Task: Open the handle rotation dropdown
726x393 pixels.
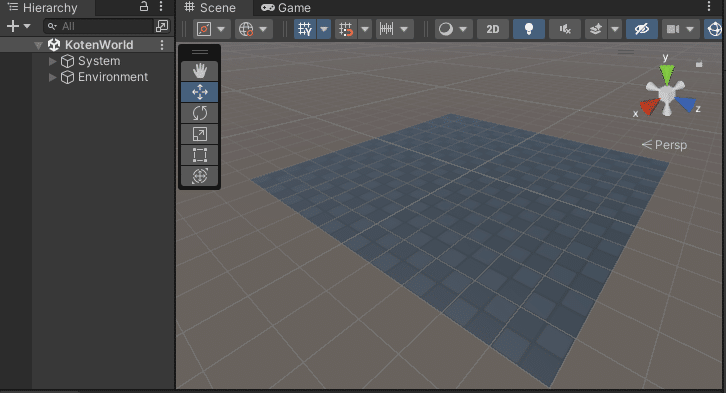Action: (263, 29)
